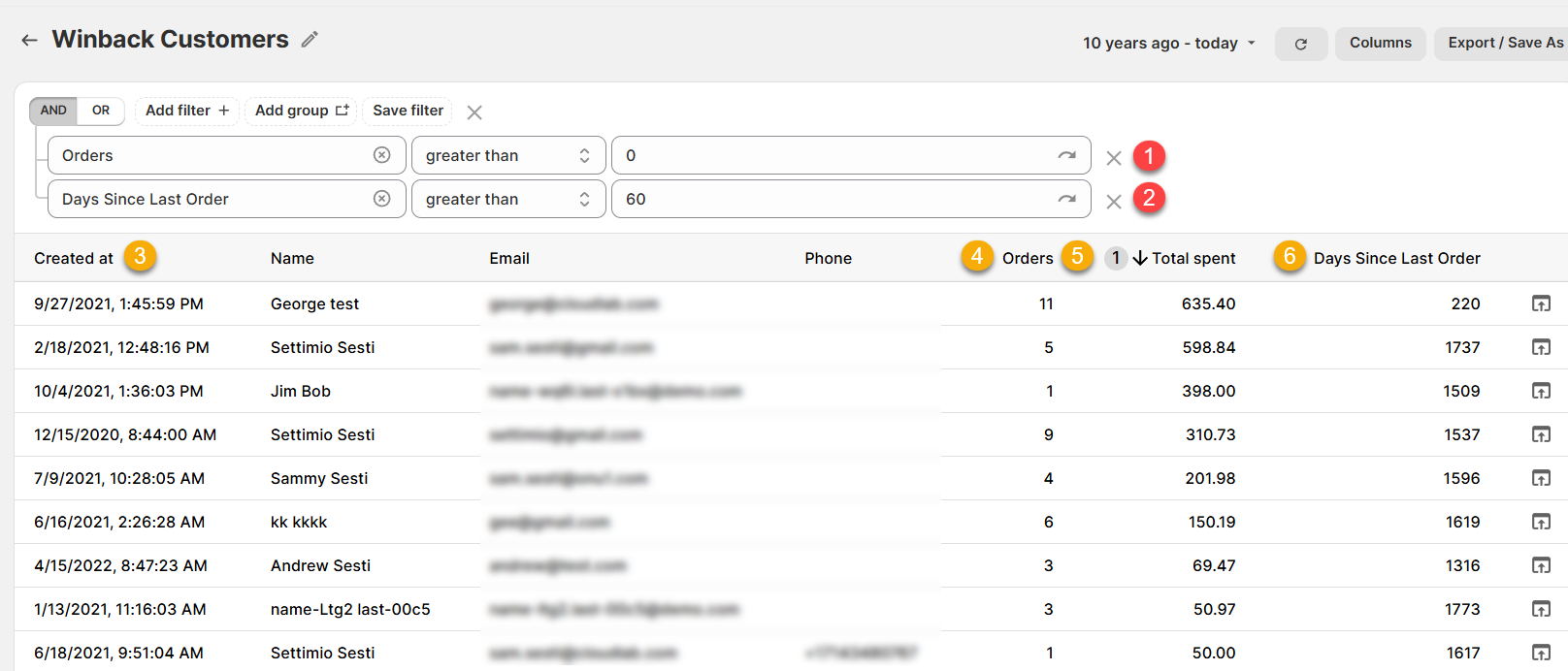Remove the Days Since Last Order filter row
The height and width of the screenshot is (671, 1568).
pos(1114,202)
